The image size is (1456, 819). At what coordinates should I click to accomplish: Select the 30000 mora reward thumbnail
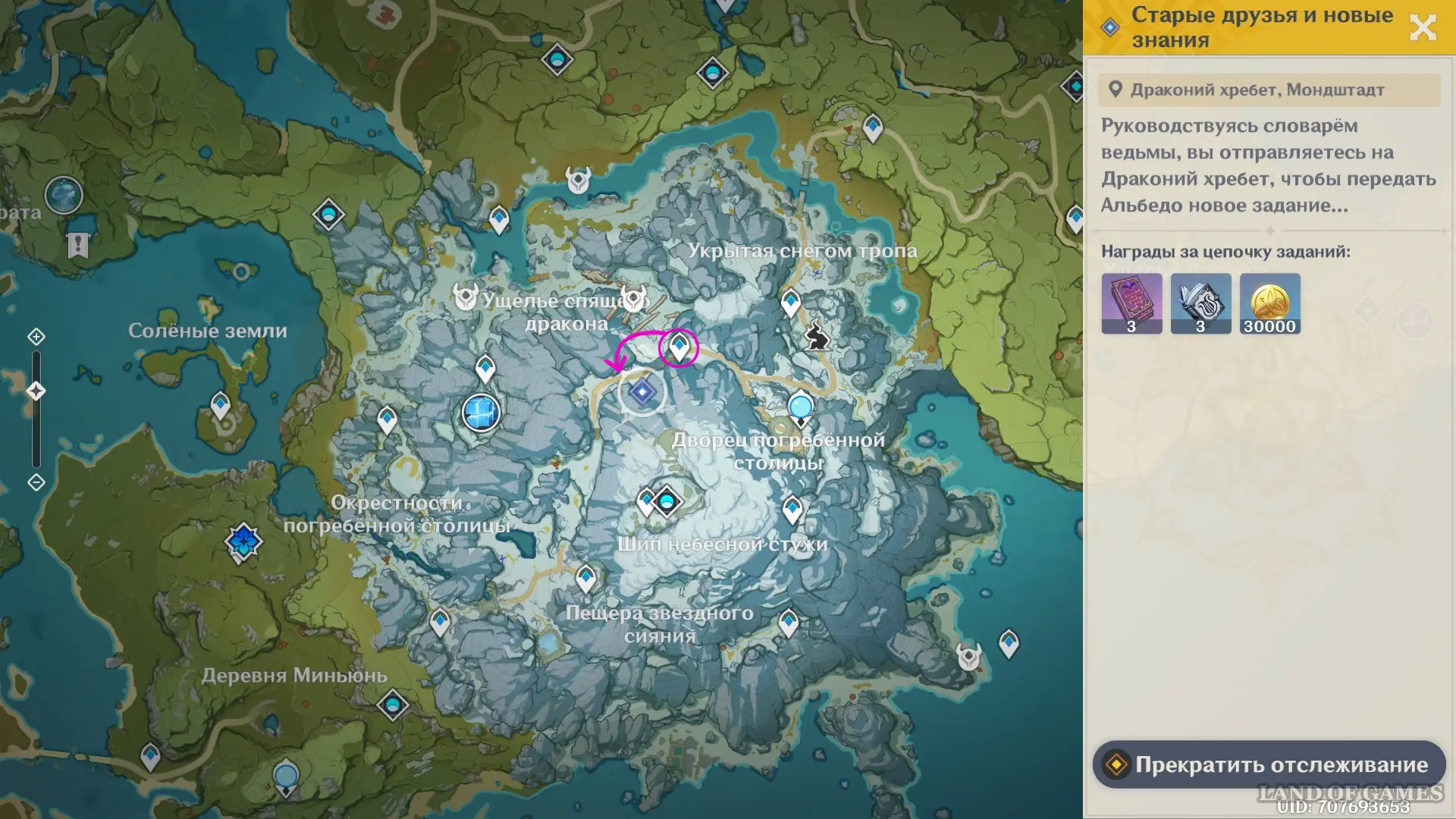tap(1269, 303)
